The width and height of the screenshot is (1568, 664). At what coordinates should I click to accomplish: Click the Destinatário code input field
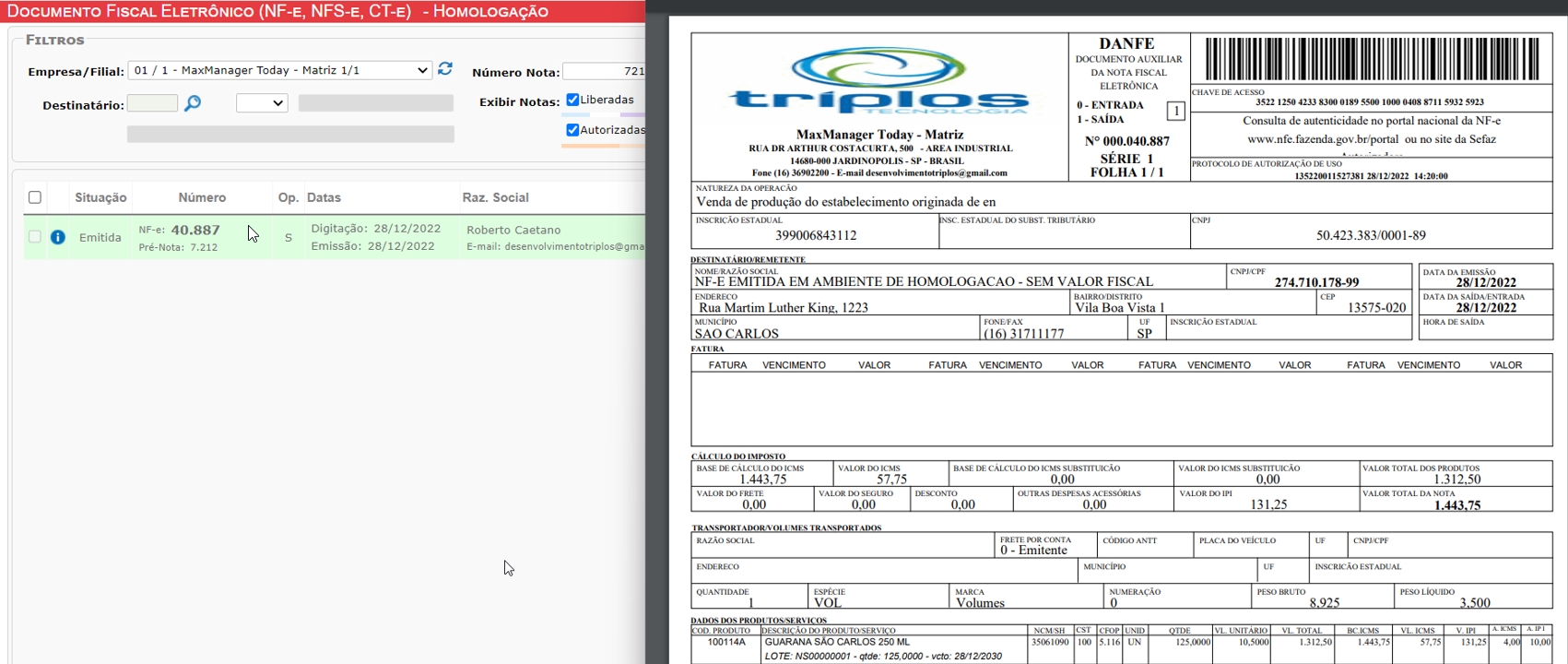(152, 103)
